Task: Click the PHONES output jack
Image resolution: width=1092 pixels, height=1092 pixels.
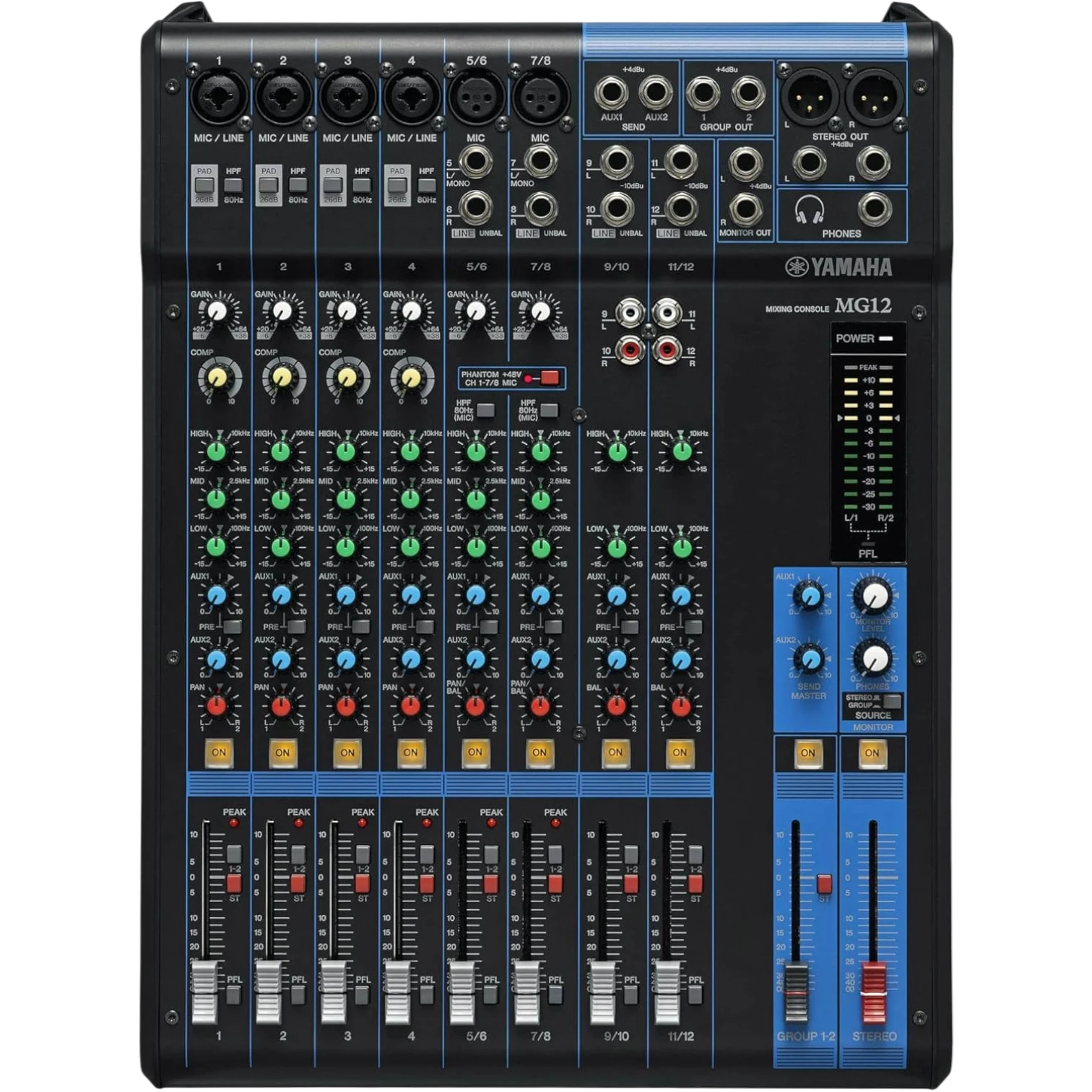Action: pos(874,210)
